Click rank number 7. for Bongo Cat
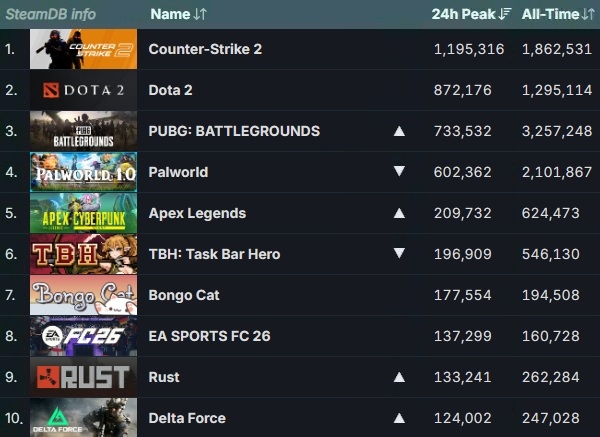600x437 pixels. (x=10, y=295)
